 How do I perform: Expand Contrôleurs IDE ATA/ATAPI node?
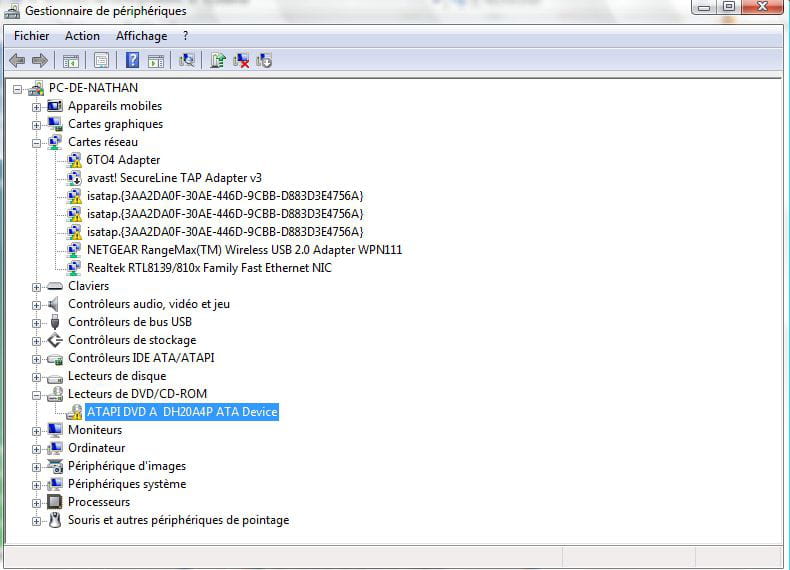pos(36,359)
